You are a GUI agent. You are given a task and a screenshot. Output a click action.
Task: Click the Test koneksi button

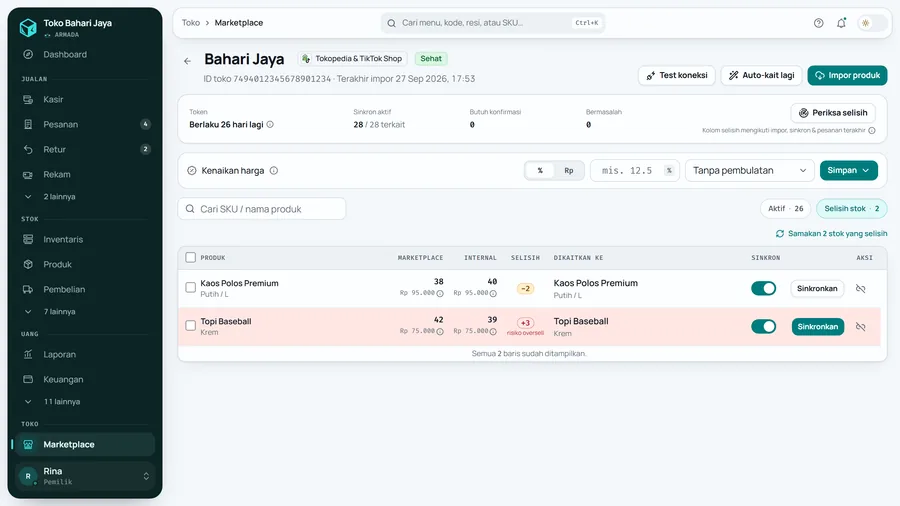click(x=676, y=75)
